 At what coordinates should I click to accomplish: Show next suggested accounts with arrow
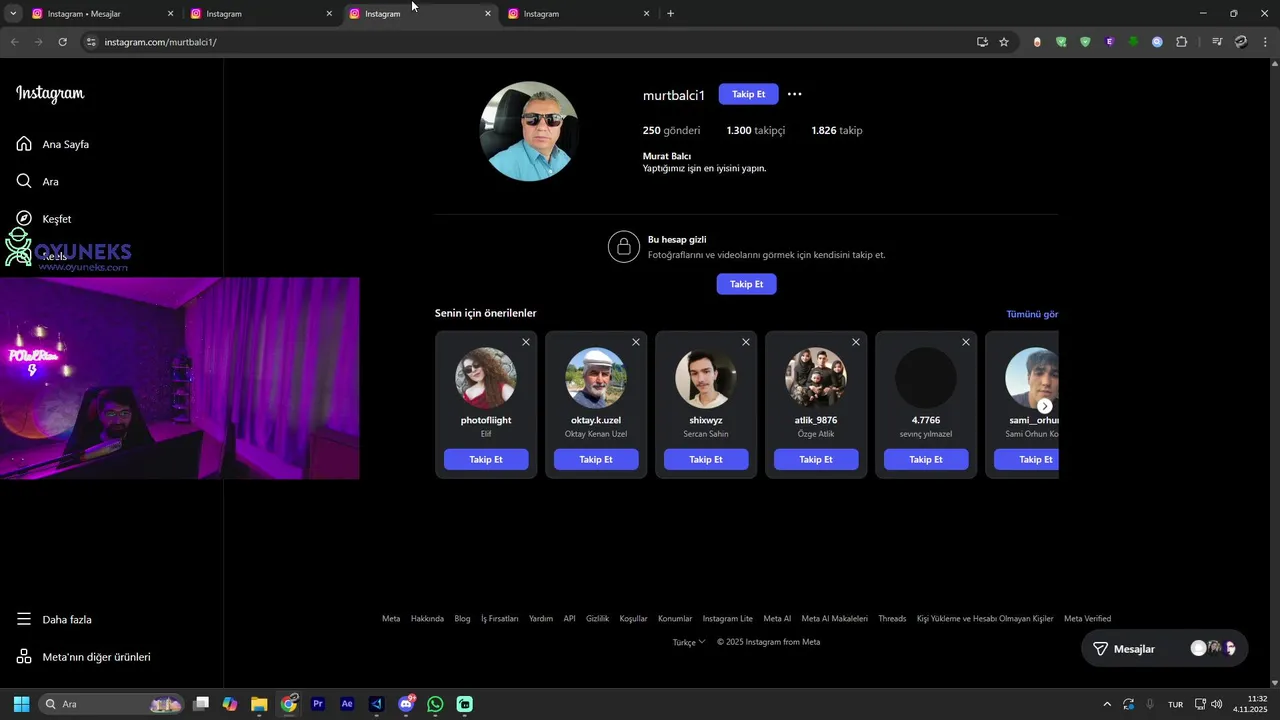click(1045, 406)
